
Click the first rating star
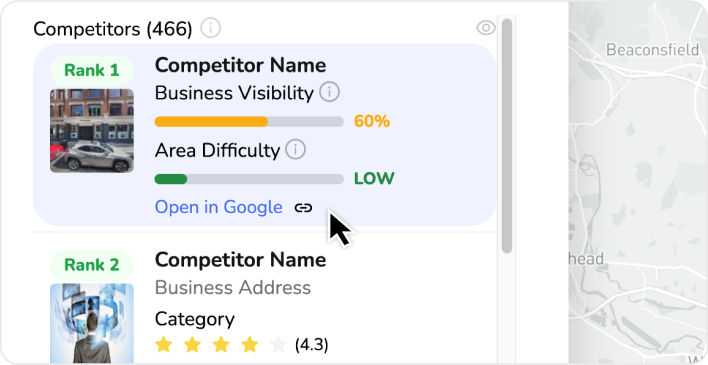click(163, 345)
